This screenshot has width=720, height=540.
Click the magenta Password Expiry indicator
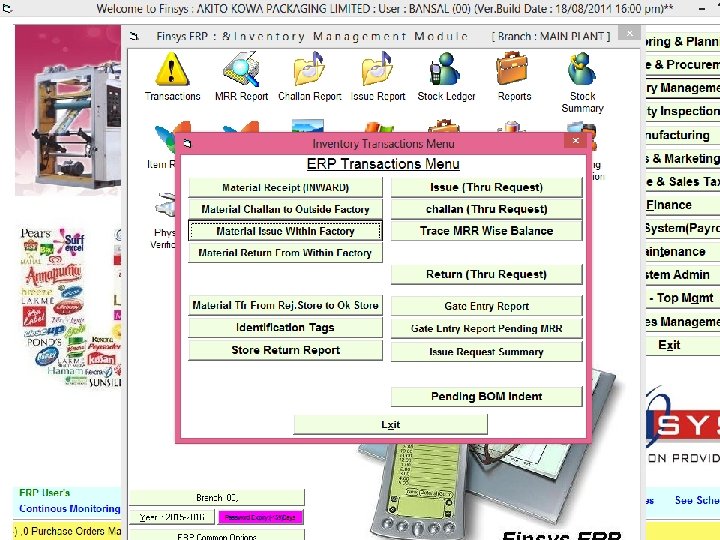point(260,517)
